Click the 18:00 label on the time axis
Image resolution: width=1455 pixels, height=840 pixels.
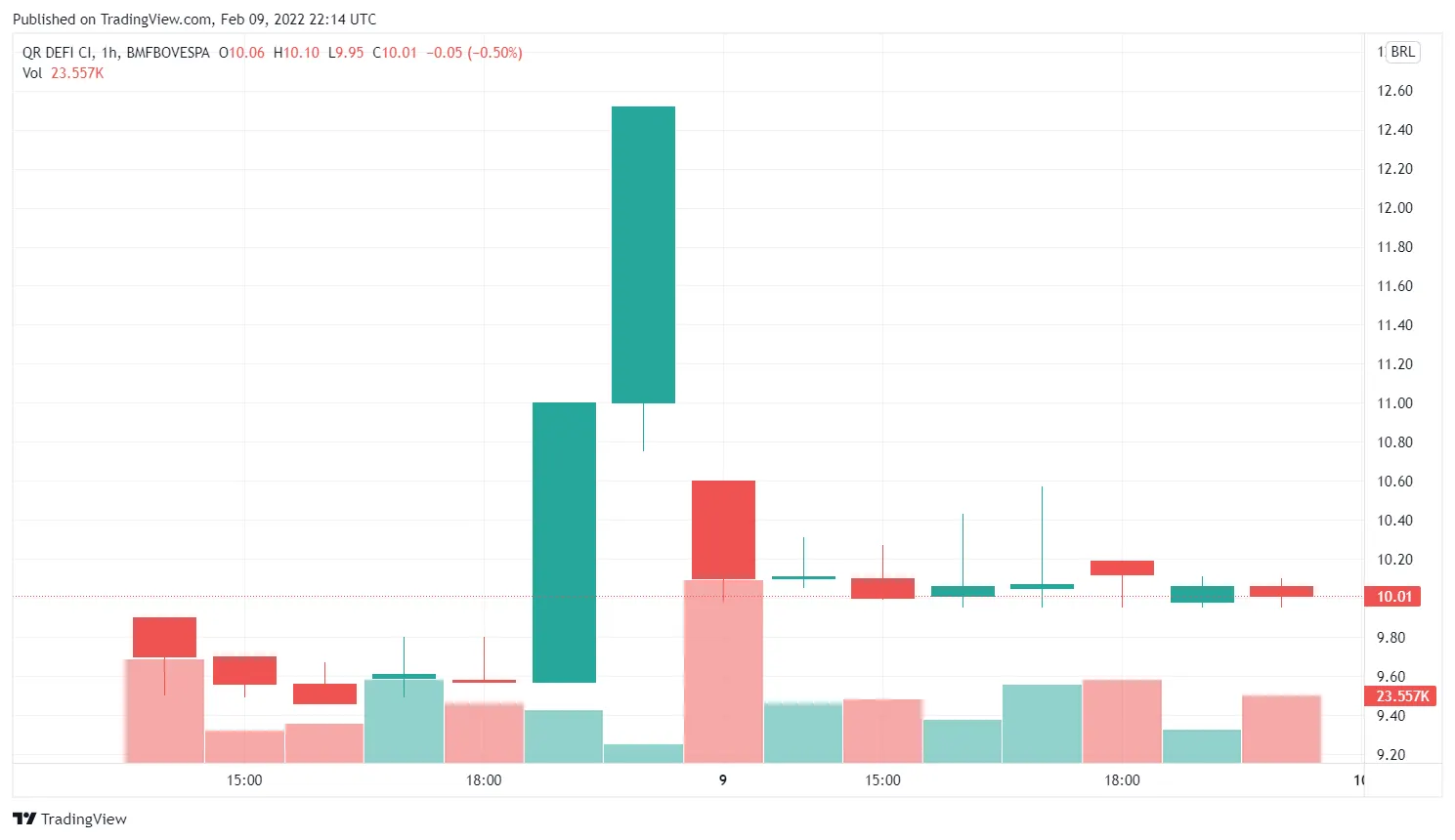coord(485,780)
